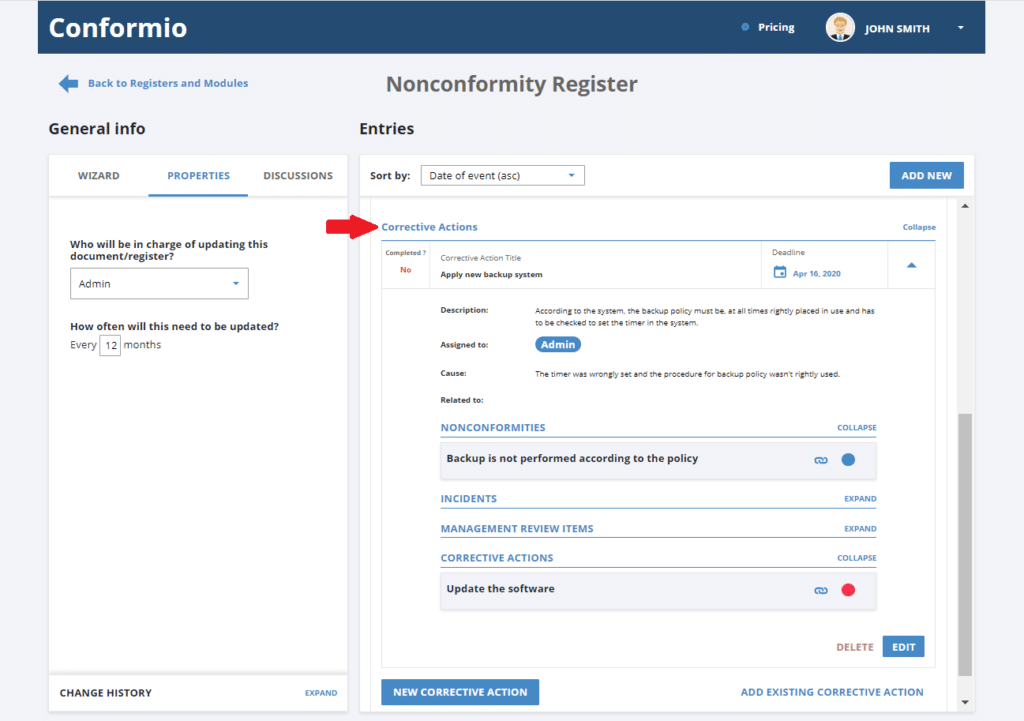Expand the INCIDENTS section

point(859,498)
